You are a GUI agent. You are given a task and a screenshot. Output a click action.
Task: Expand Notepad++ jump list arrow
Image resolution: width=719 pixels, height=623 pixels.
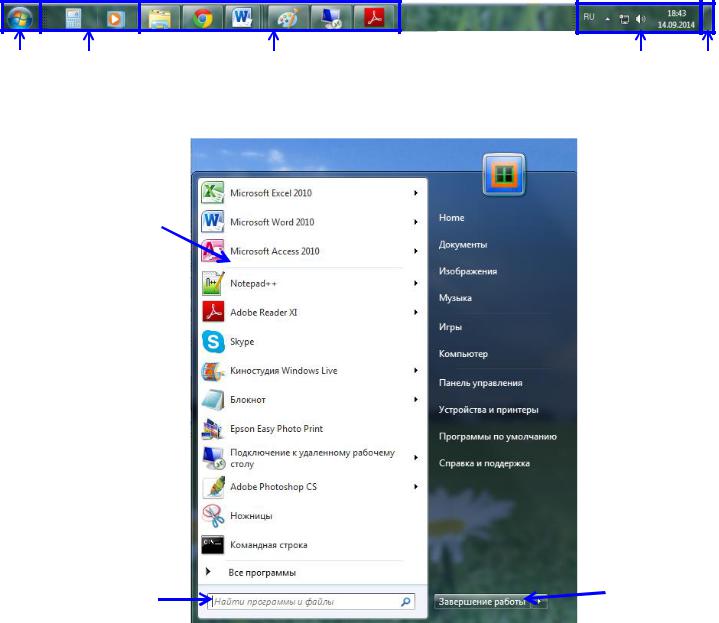(x=415, y=283)
